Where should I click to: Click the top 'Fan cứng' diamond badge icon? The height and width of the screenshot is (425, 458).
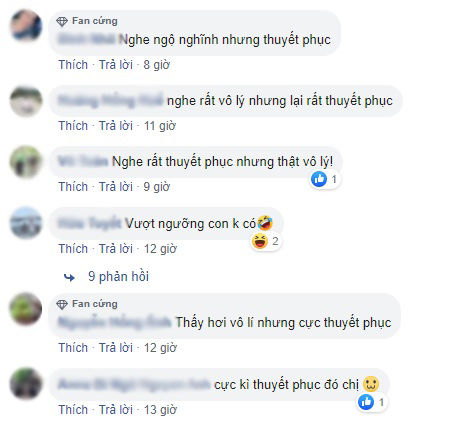(x=62, y=22)
